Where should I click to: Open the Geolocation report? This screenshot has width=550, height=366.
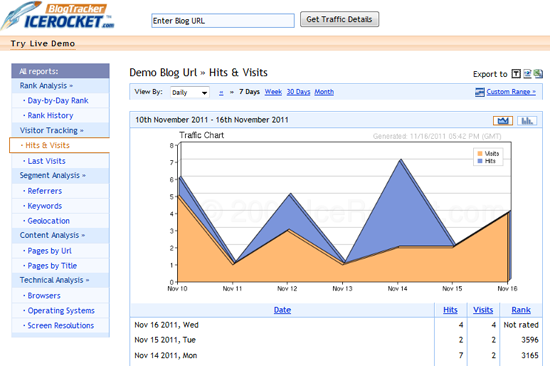click(x=48, y=221)
